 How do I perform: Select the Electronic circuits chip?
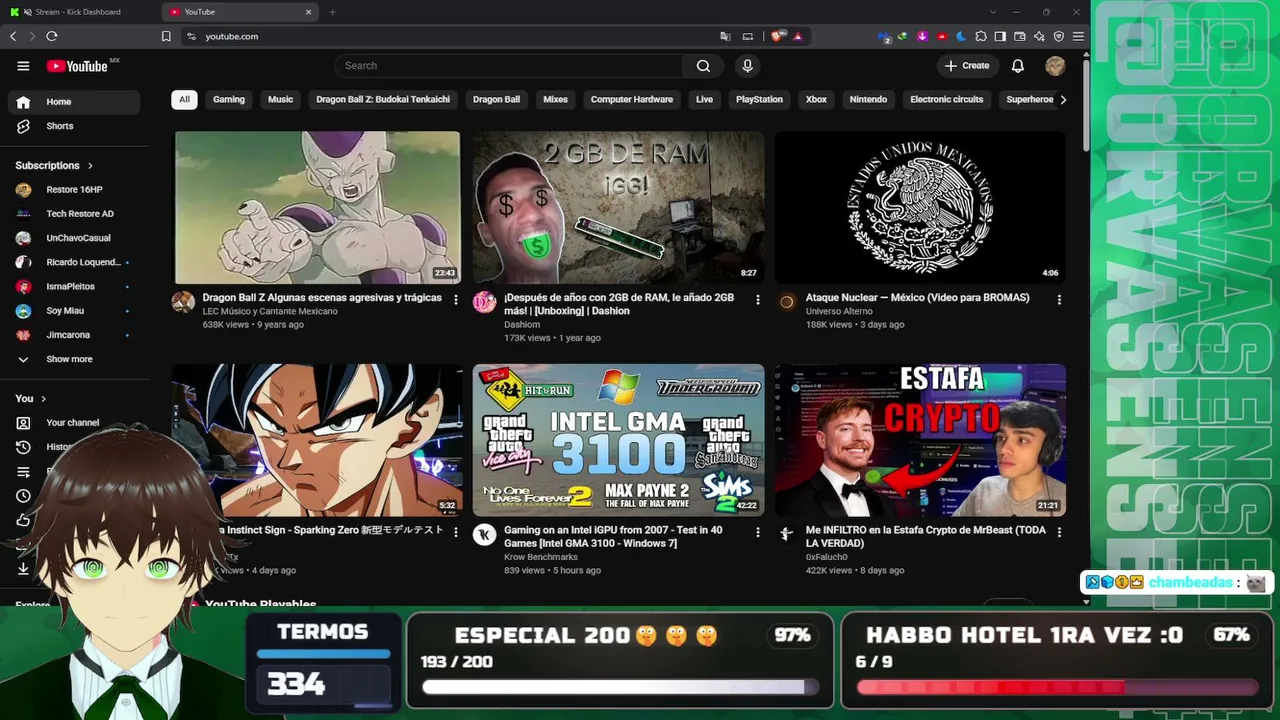[x=947, y=100]
